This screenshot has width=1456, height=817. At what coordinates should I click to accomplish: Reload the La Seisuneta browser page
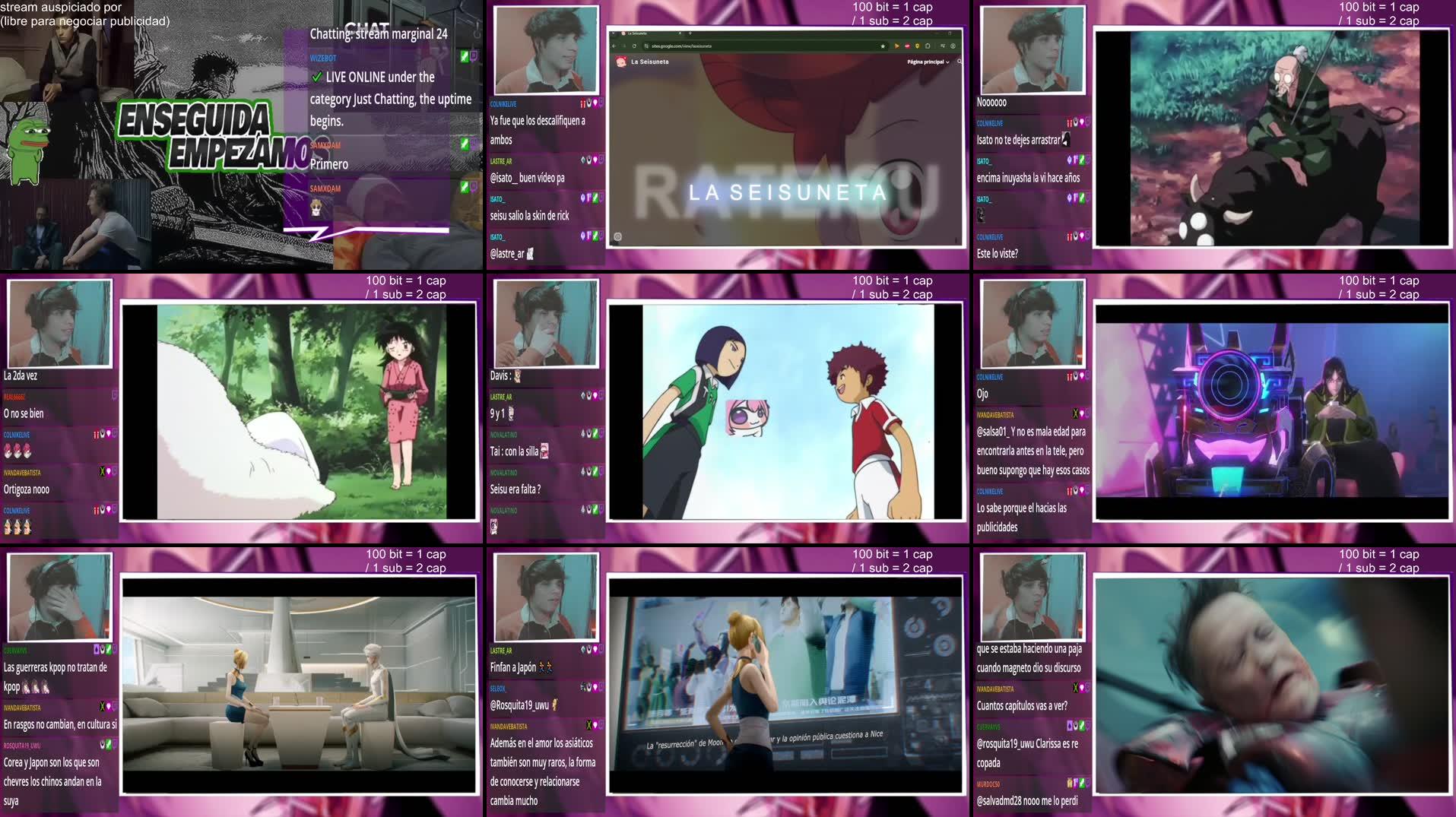coord(634,46)
